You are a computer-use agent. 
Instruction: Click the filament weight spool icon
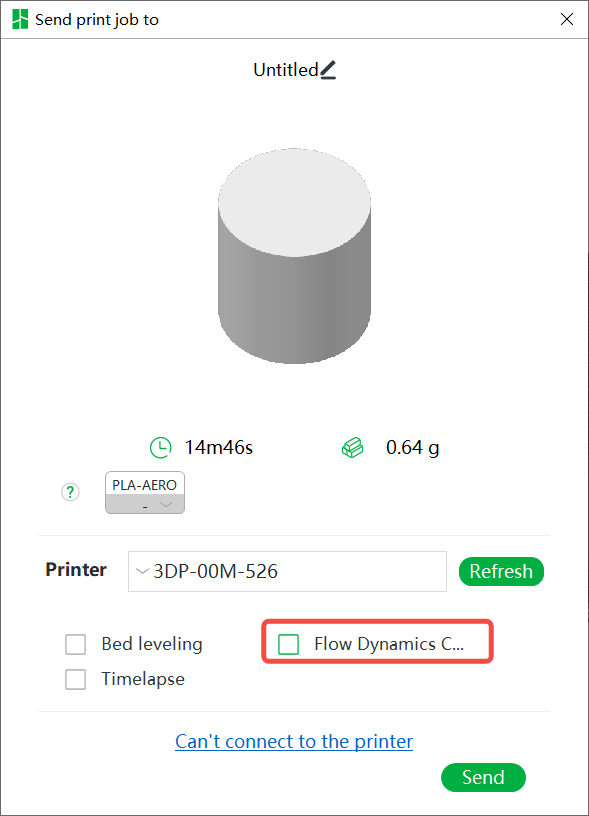point(352,448)
